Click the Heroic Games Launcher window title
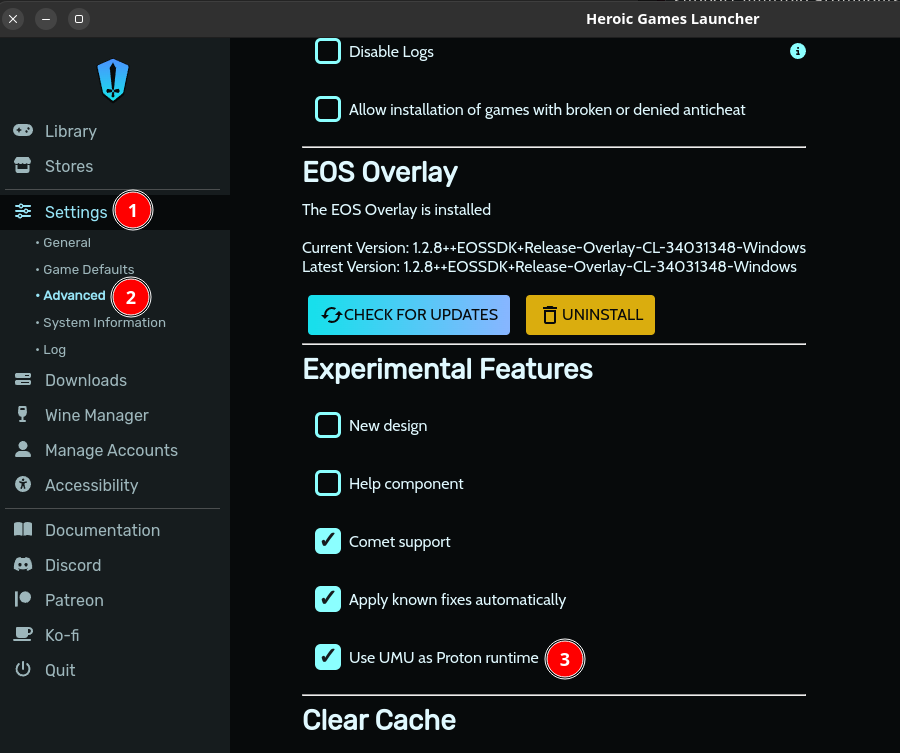900x753 pixels. pos(672,19)
